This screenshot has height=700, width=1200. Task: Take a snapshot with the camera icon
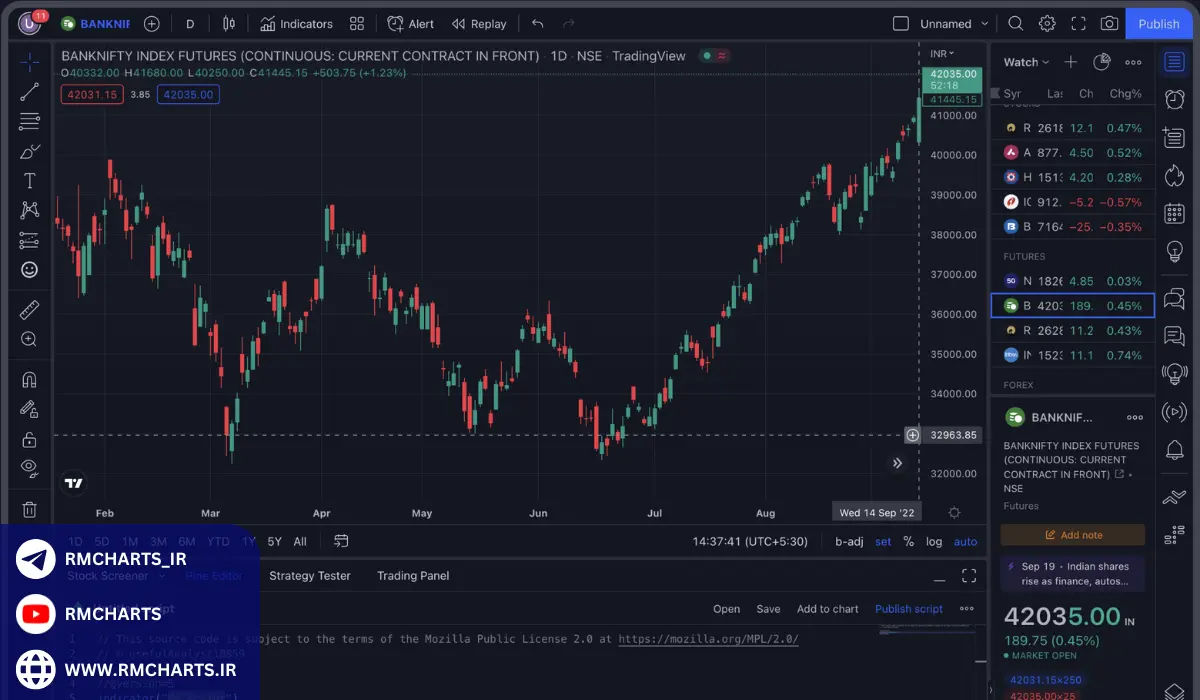(x=1109, y=24)
